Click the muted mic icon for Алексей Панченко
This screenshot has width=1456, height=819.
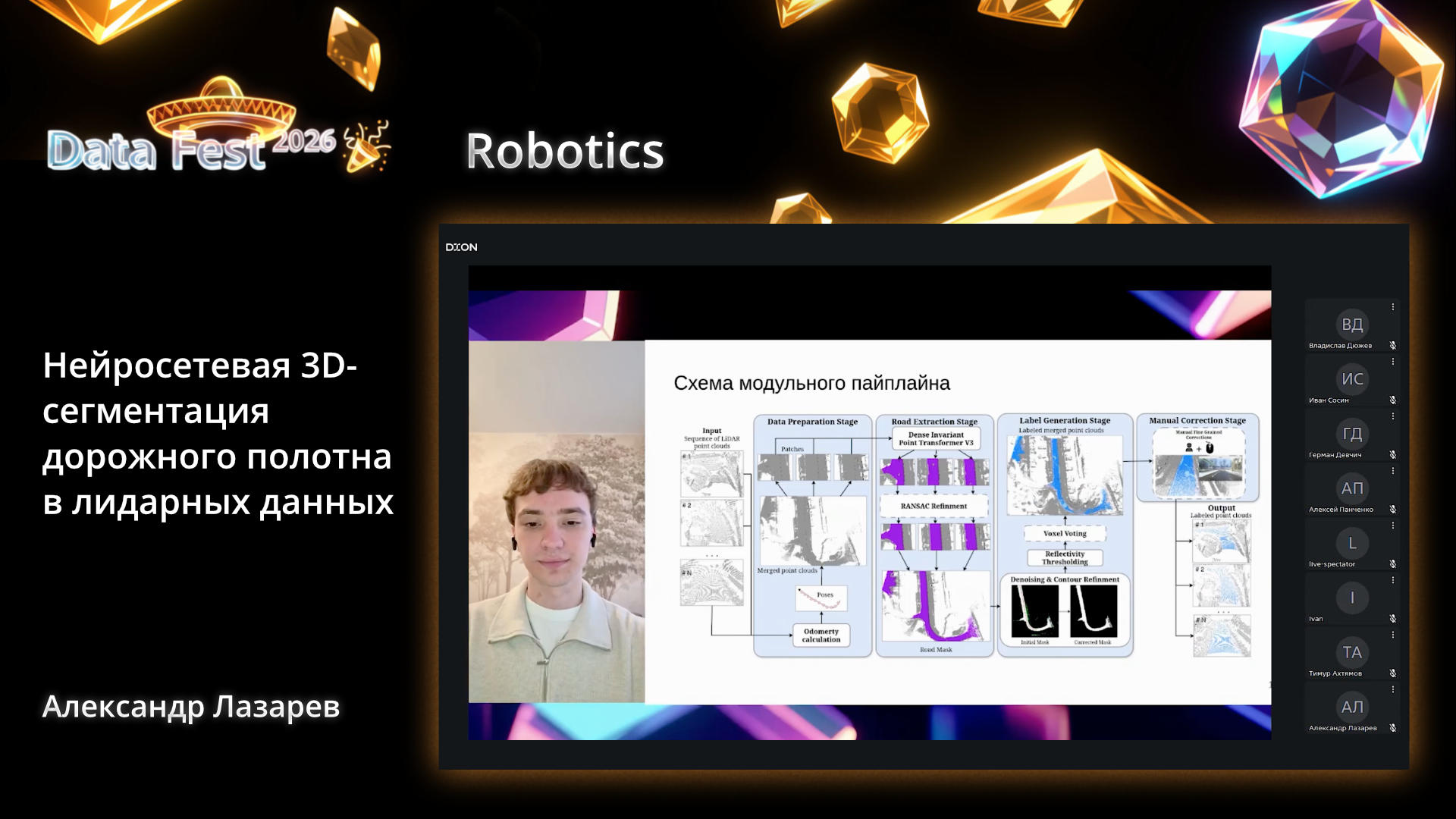(1392, 509)
